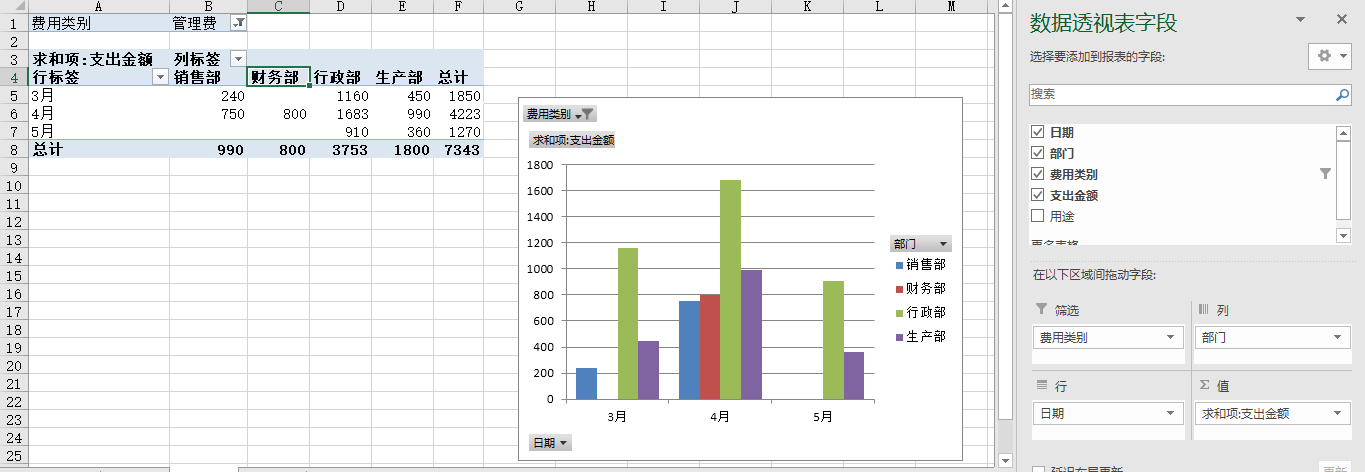Expand the 行标签 dropdown in cell A4
Image resolution: width=1365 pixels, height=472 pixels.
pyautogui.click(x=160, y=77)
